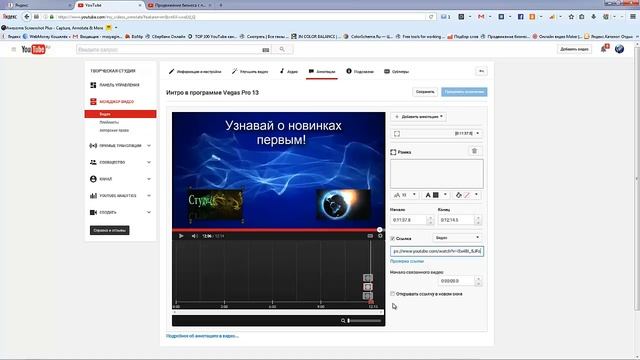Click the Upload video (Добавить видео) button

(x=574, y=49)
